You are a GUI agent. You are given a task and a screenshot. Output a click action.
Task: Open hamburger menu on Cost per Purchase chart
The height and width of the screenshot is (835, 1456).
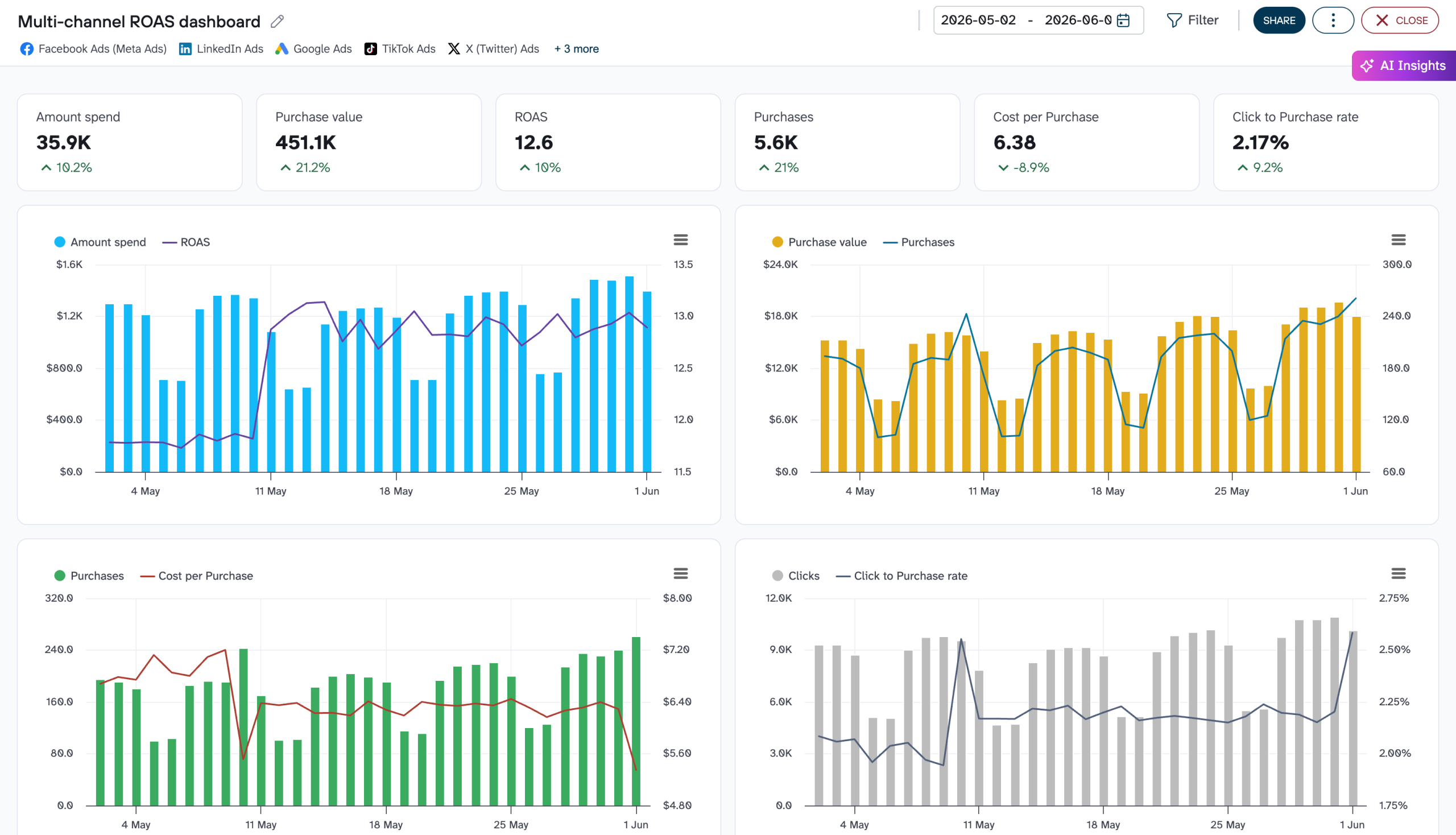coord(680,573)
